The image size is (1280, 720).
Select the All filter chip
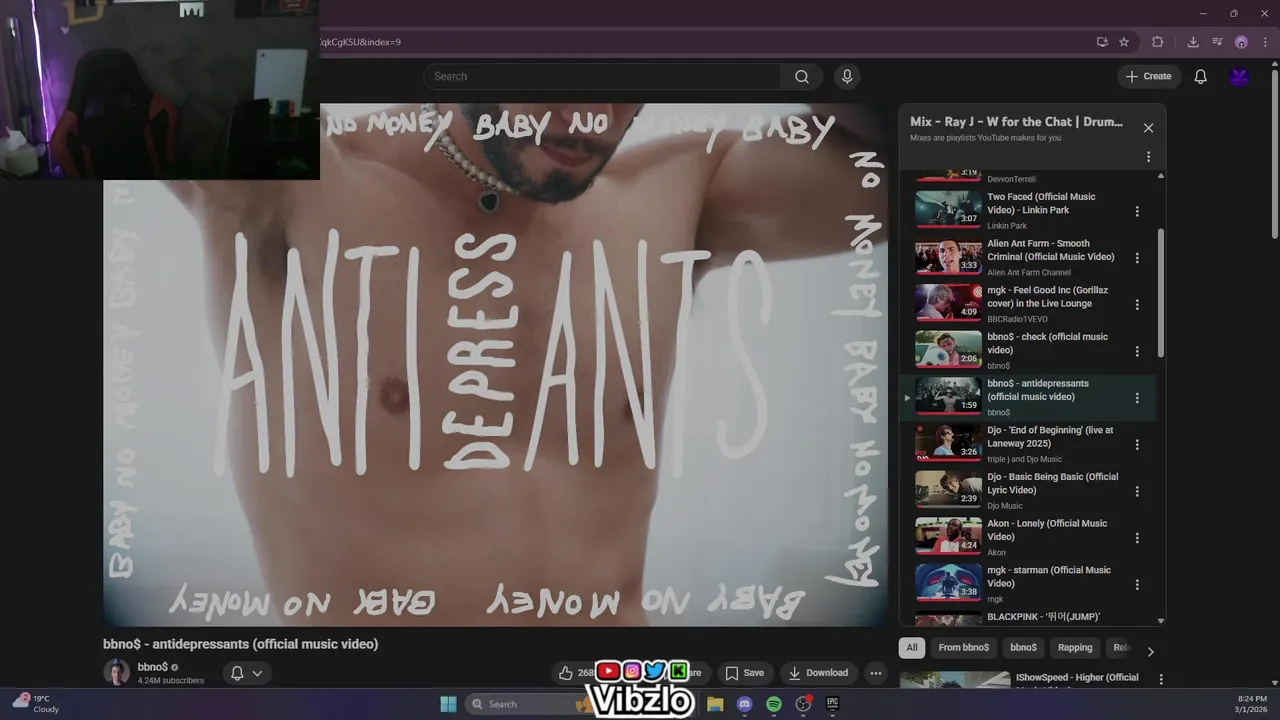pos(912,648)
